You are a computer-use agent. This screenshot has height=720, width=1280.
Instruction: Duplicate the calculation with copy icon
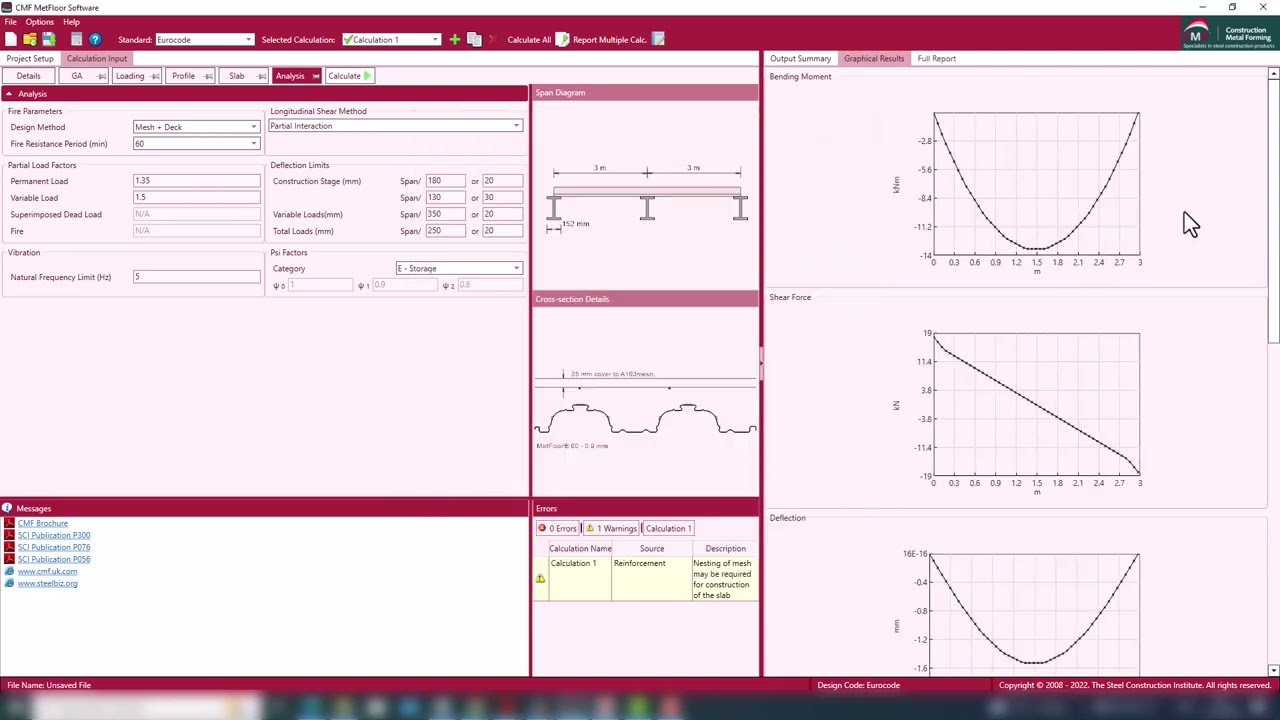474,39
